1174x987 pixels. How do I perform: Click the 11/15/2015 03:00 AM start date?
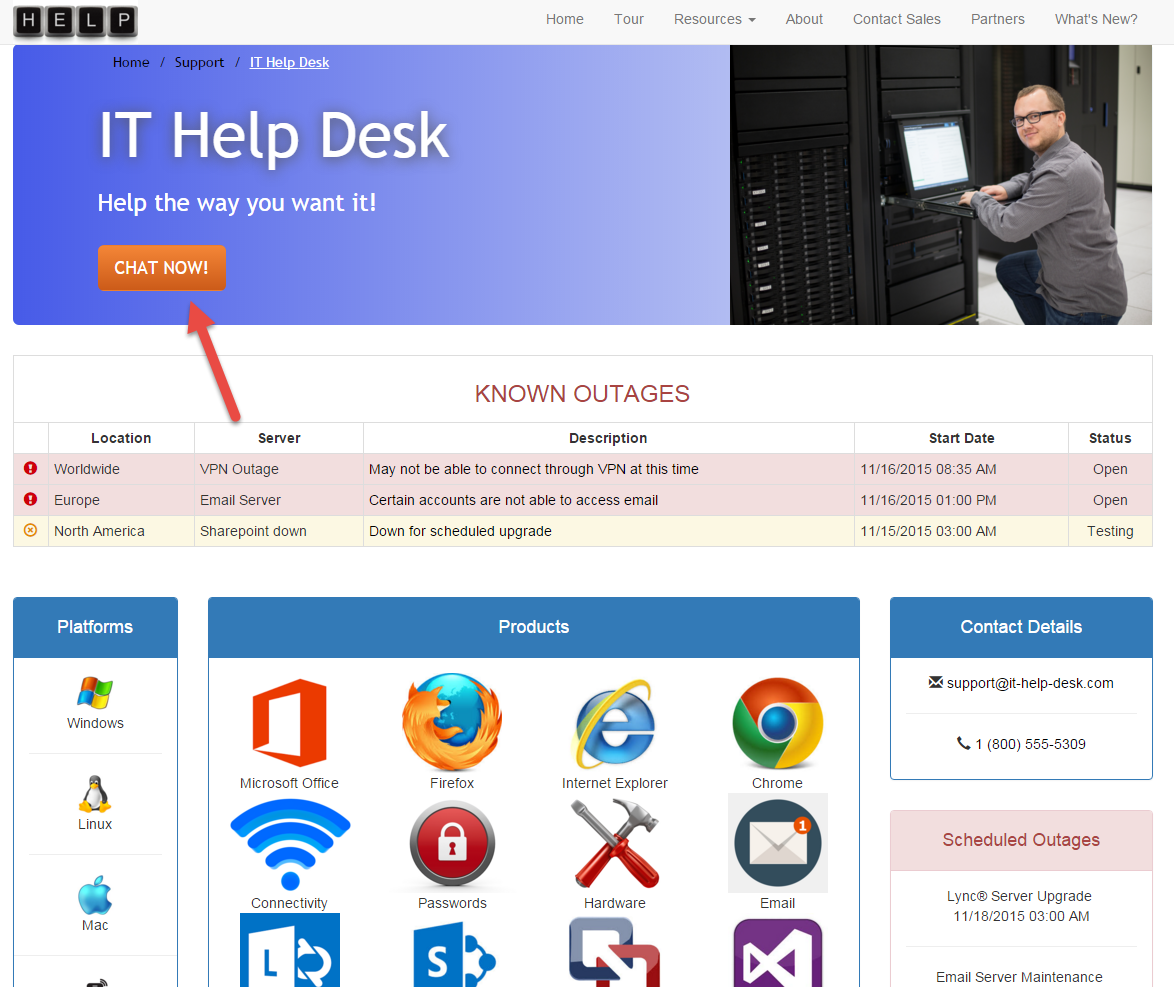point(961,531)
